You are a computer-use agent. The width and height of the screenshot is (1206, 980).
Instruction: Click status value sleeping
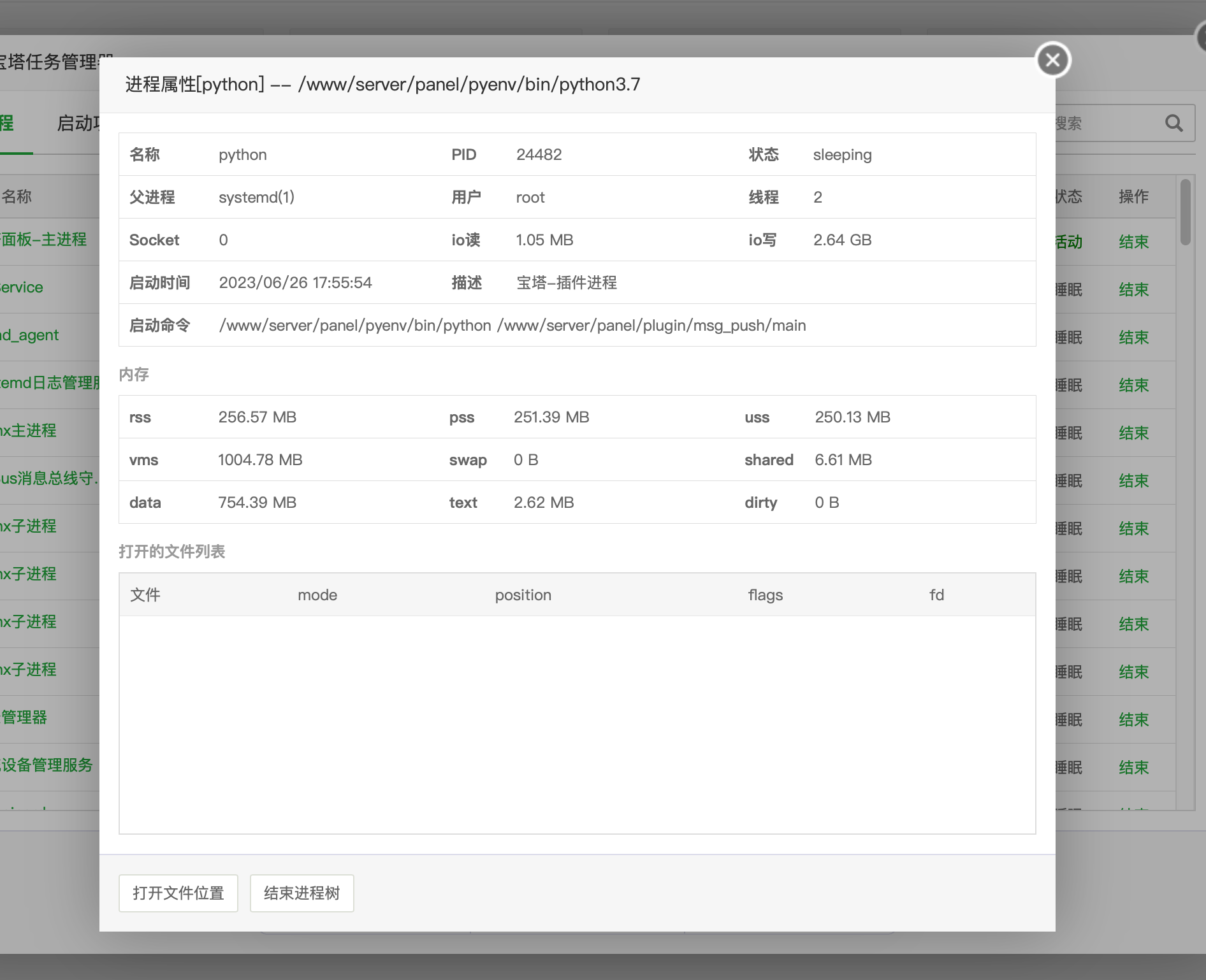pos(843,155)
